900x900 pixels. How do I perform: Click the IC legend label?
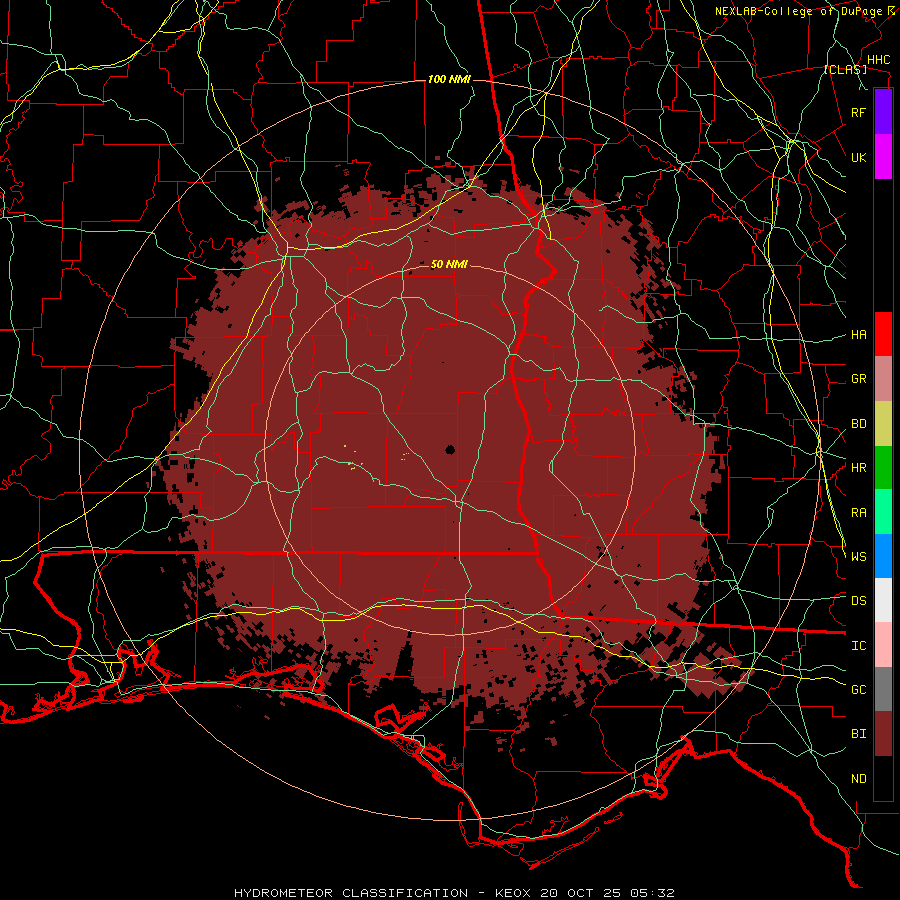click(x=858, y=646)
